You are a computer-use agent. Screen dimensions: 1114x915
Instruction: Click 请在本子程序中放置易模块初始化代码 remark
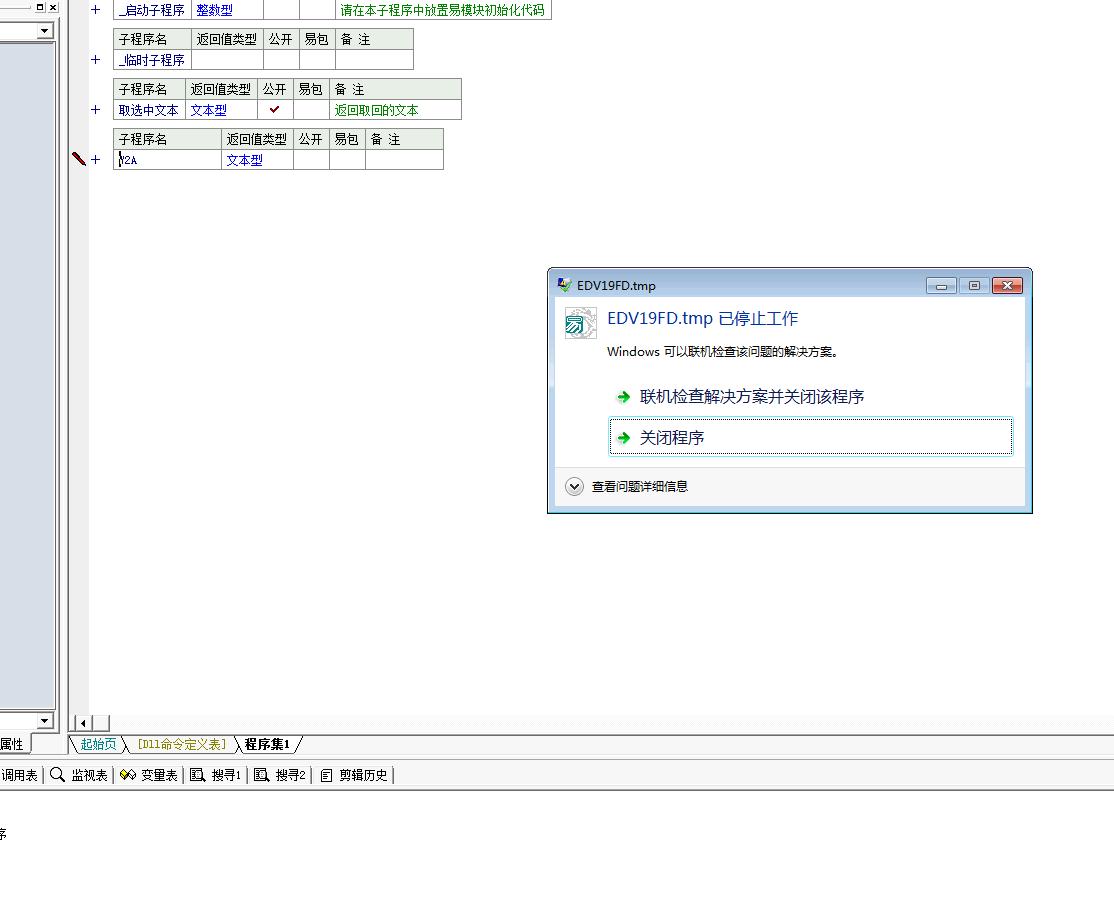click(442, 10)
